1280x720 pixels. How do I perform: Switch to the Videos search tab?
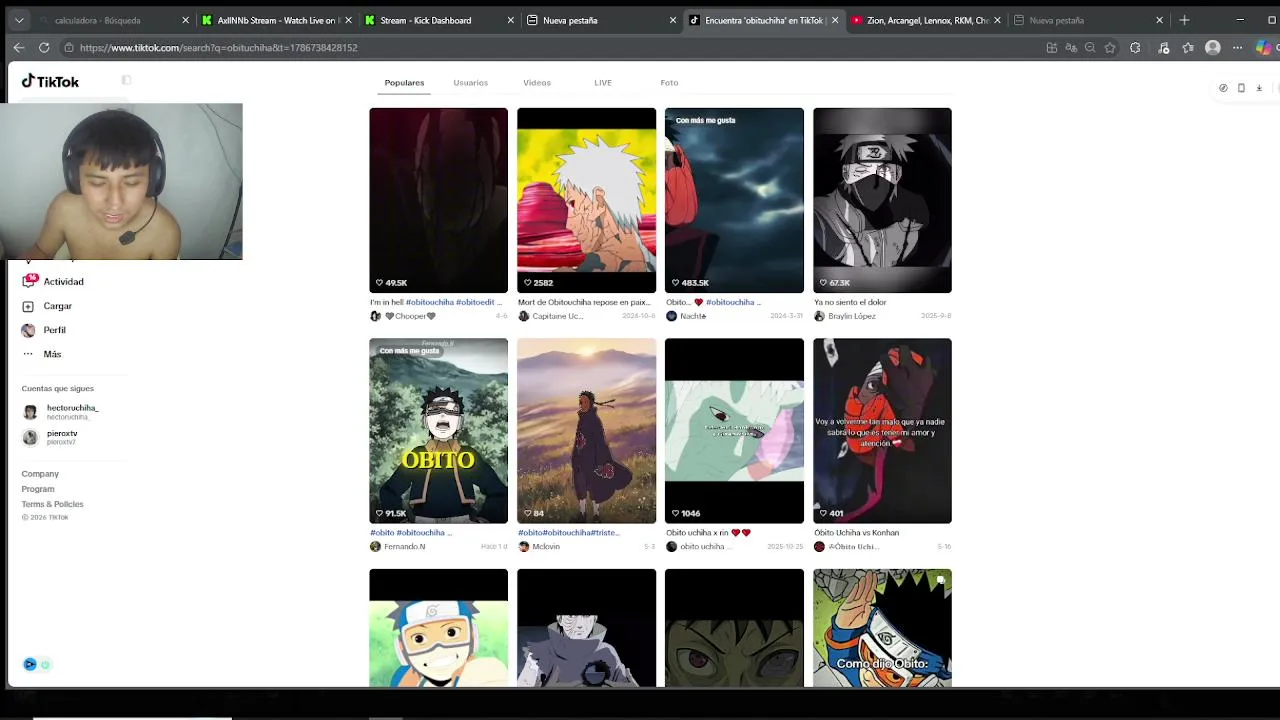pyautogui.click(x=537, y=83)
